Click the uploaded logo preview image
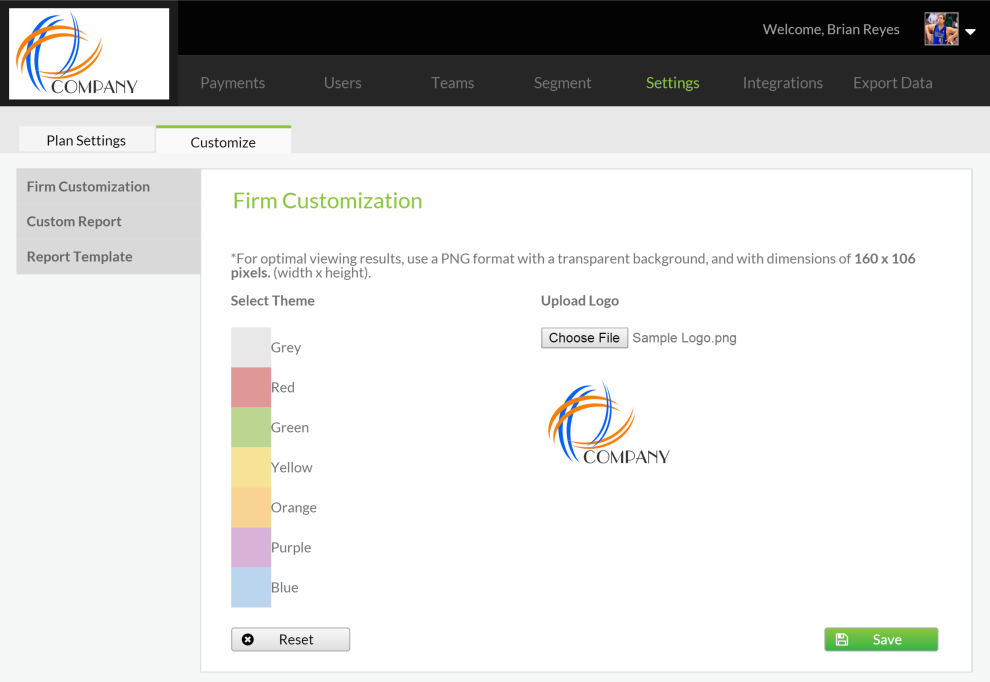The height and width of the screenshot is (682, 990). 609,423
